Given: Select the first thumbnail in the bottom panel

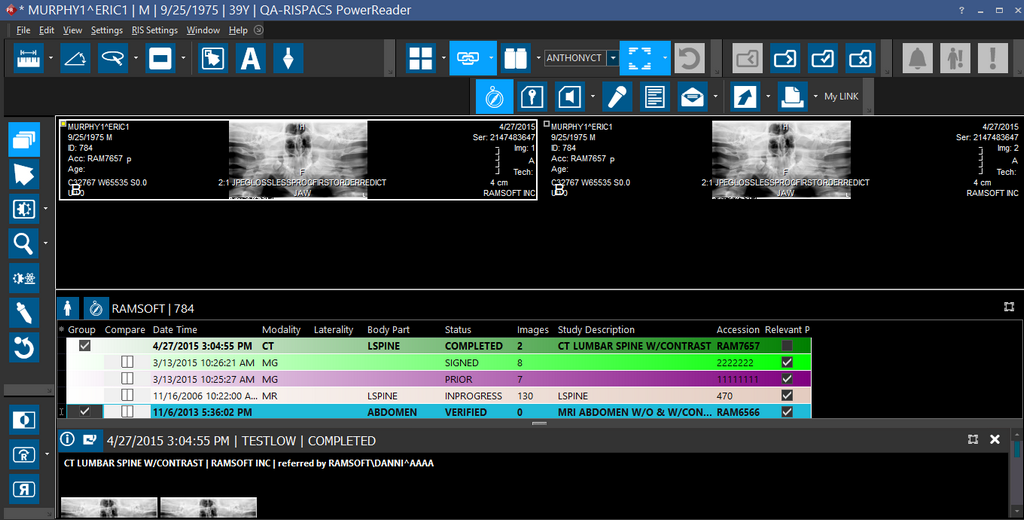Looking at the screenshot, I should (108, 507).
